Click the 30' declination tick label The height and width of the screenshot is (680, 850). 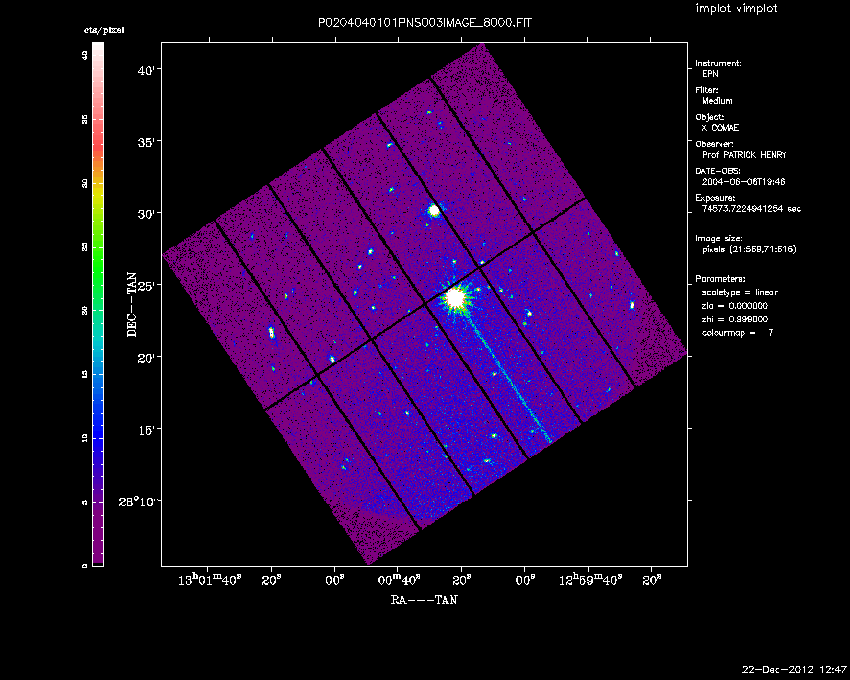147,214
